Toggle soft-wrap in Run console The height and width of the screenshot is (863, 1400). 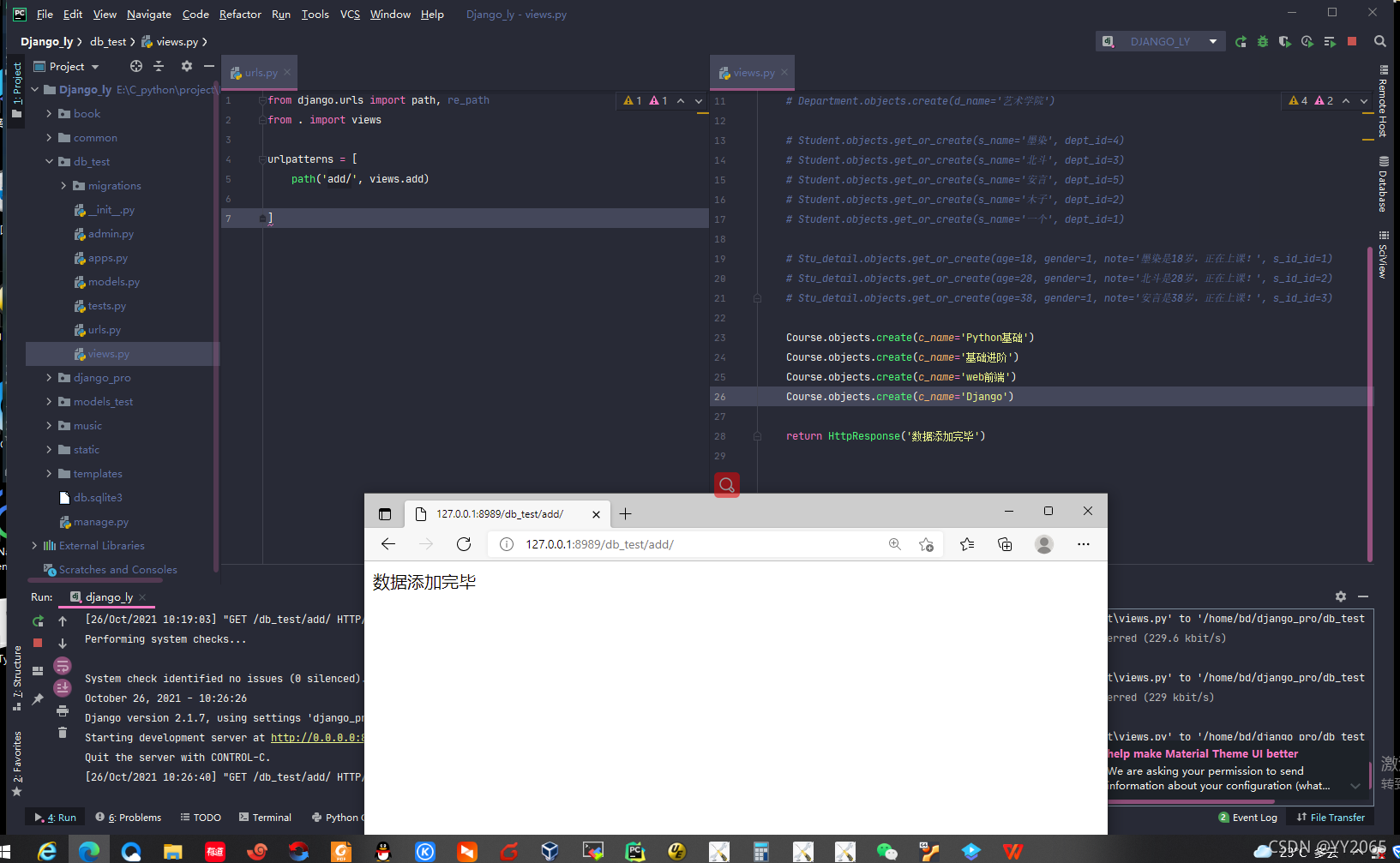pyautogui.click(x=63, y=666)
